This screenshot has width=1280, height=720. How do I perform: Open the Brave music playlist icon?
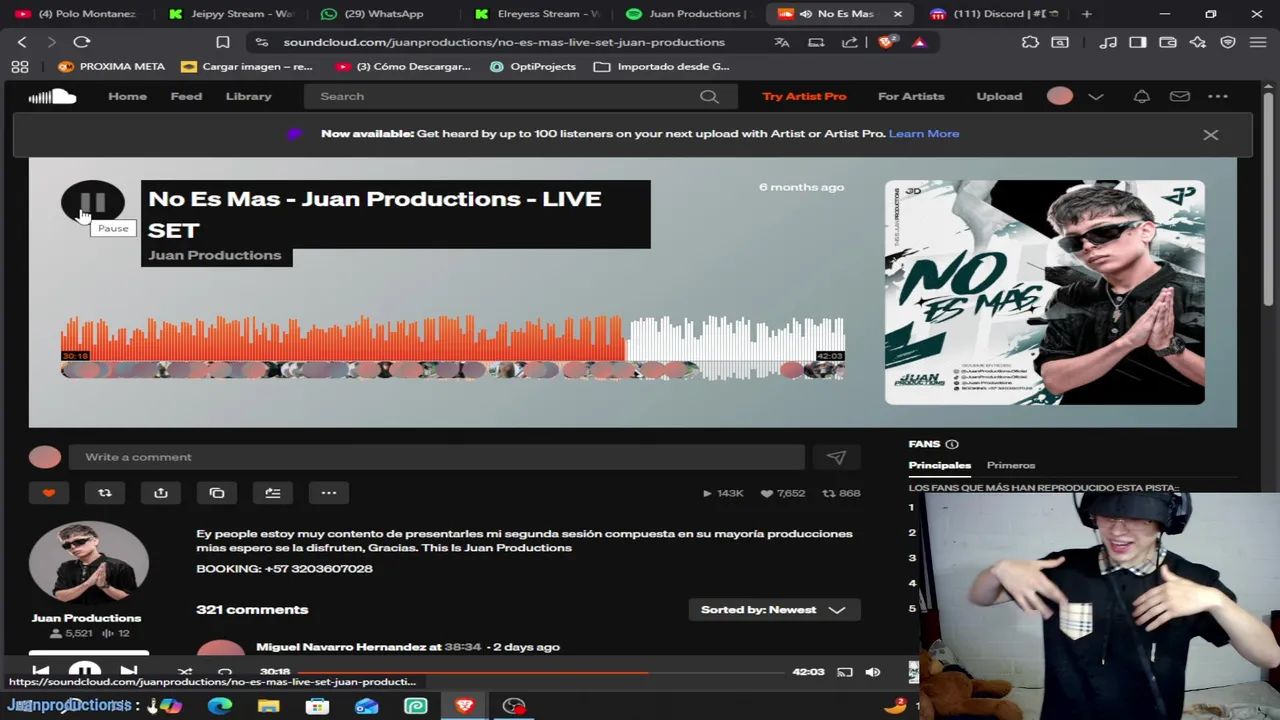[x=1108, y=42]
